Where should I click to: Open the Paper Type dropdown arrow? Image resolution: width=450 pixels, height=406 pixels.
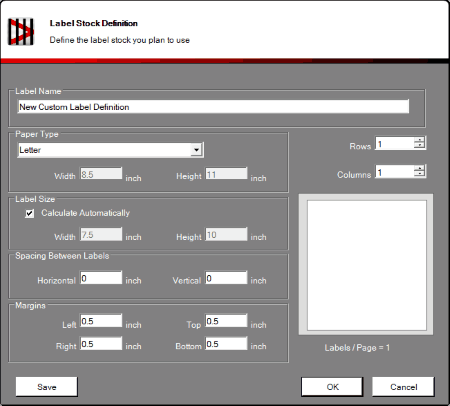197,150
